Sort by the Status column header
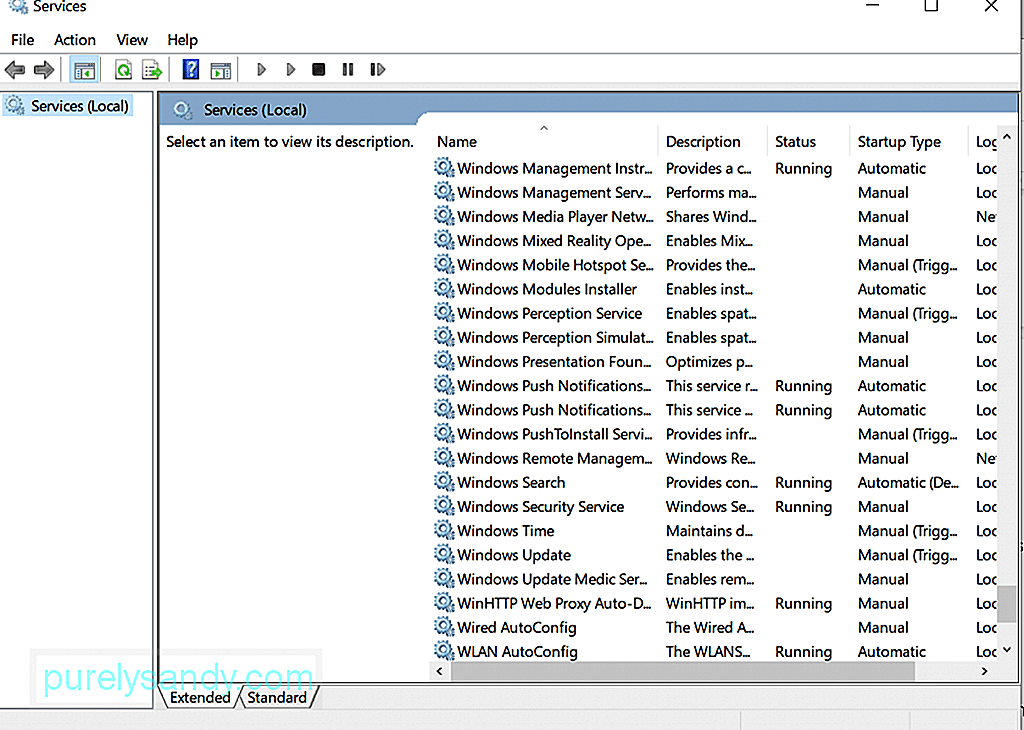This screenshot has width=1024, height=730. pyautogui.click(x=808, y=141)
